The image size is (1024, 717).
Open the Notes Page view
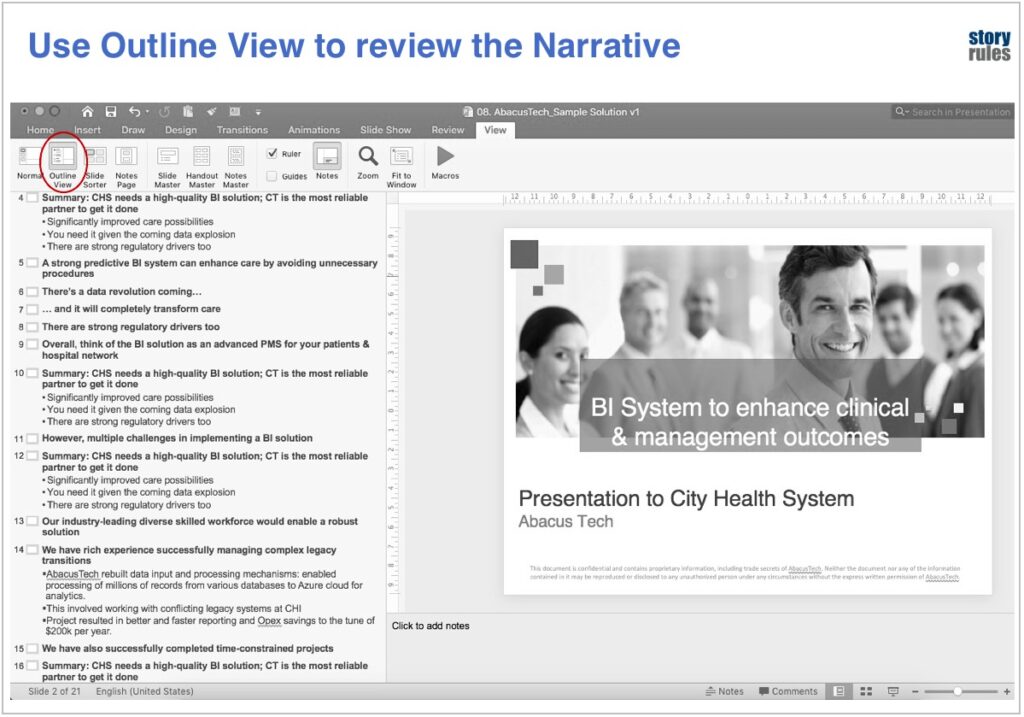[x=126, y=162]
